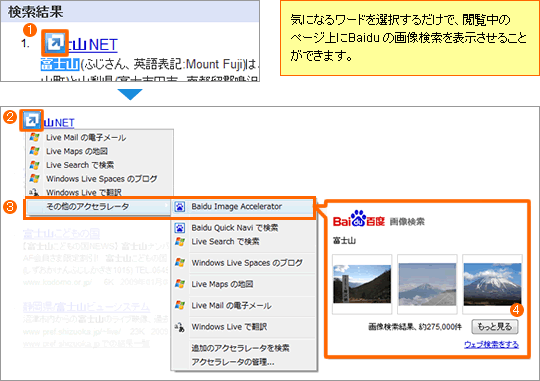Click the Windows logo icon beside Live Mail in the first menu
This screenshot has width=540, height=381.
(34, 137)
